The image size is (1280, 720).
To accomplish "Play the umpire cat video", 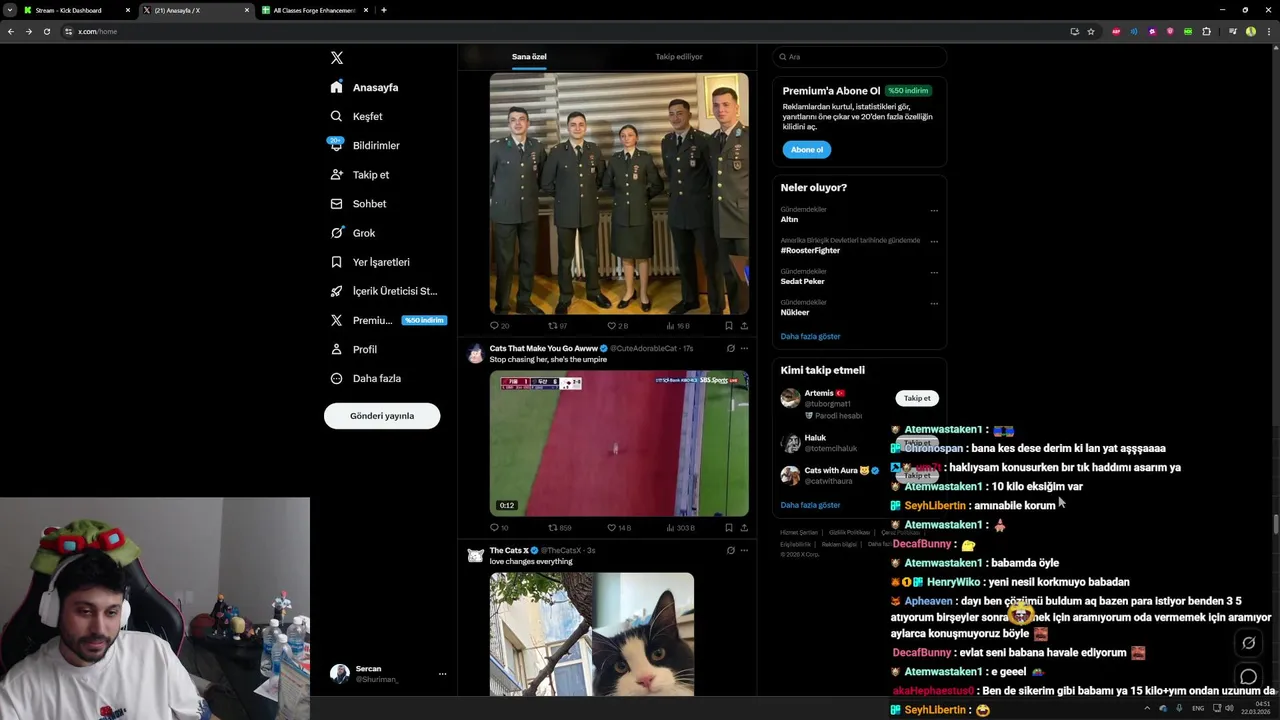I will (x=619, y=444).
